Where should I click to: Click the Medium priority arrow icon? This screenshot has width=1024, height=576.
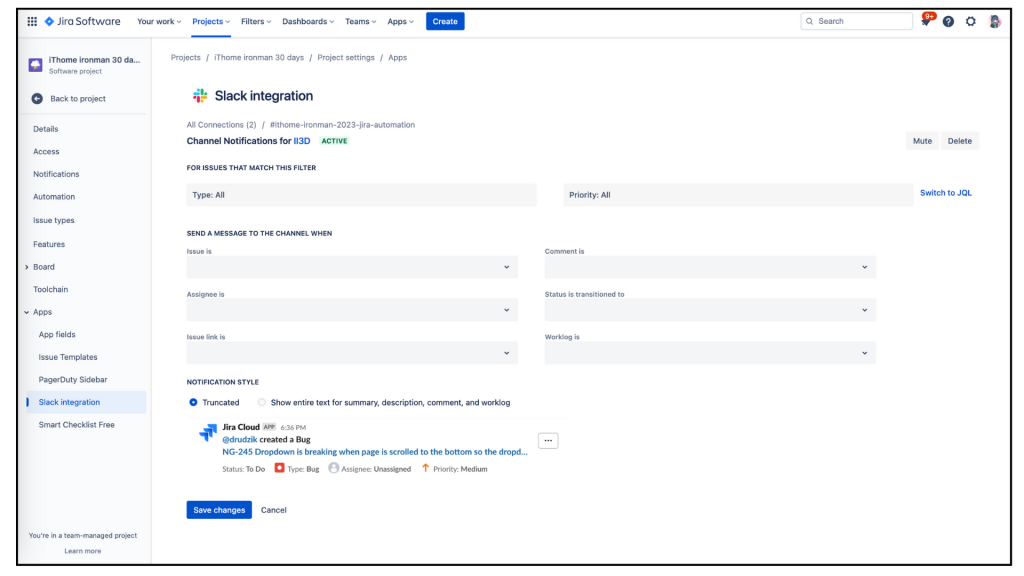click(x=425, y=468)
